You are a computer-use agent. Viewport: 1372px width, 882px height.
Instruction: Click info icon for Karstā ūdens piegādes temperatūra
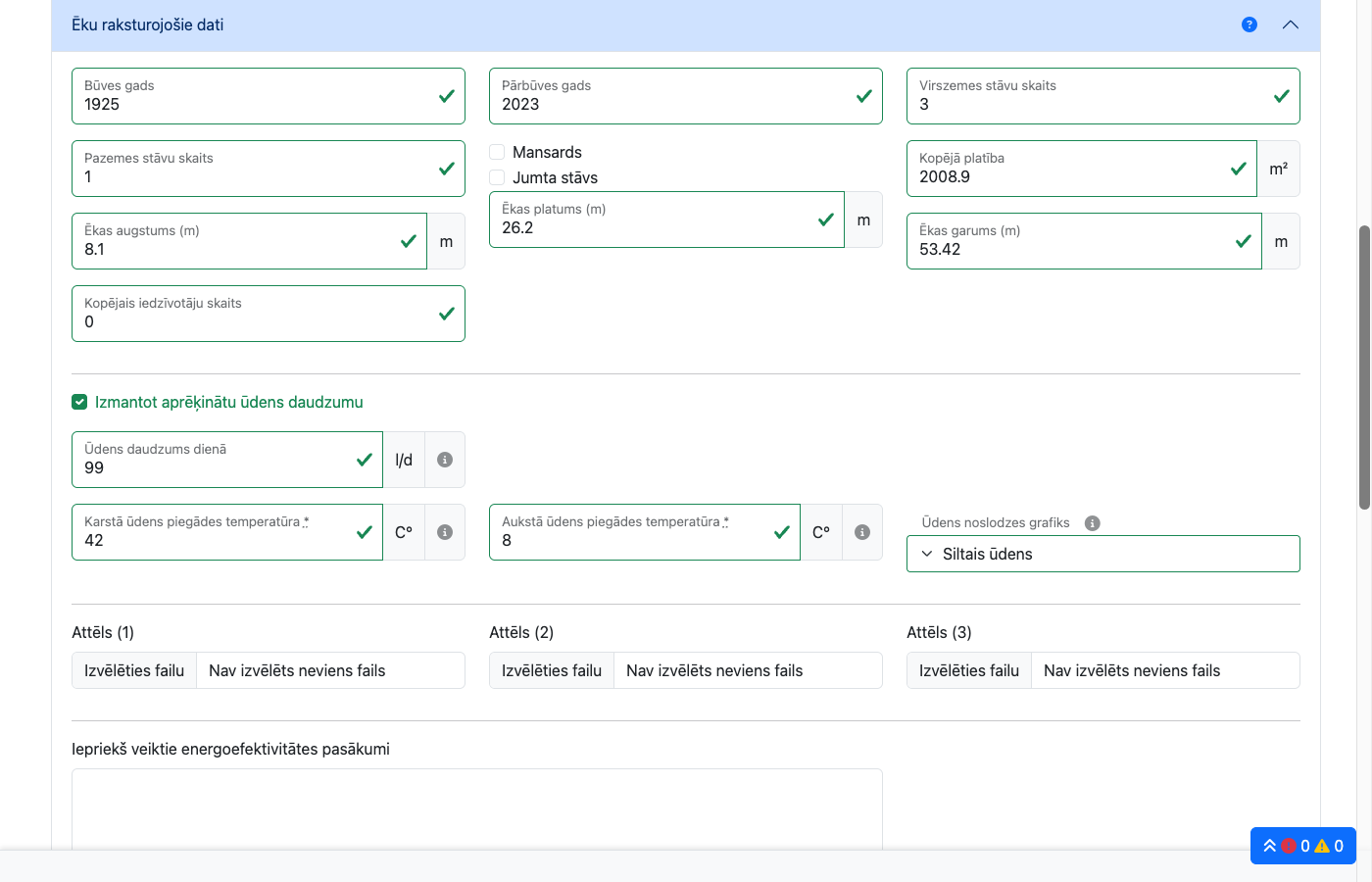coord(445,532)
